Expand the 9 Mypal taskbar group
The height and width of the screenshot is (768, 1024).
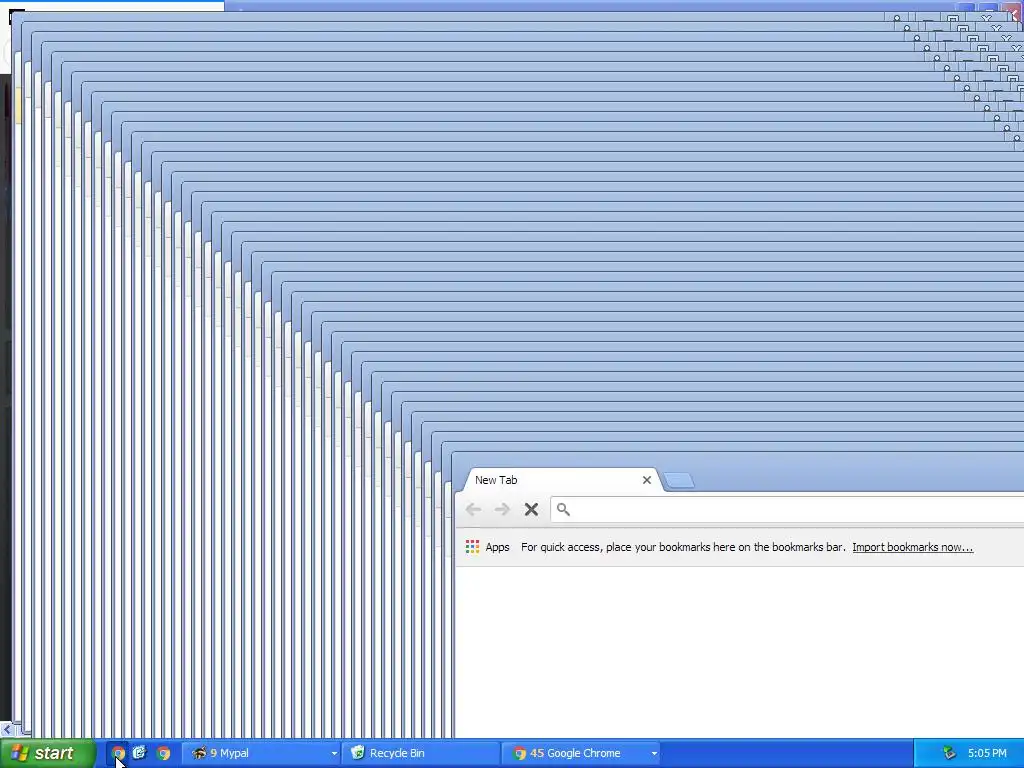click(262, 753)
